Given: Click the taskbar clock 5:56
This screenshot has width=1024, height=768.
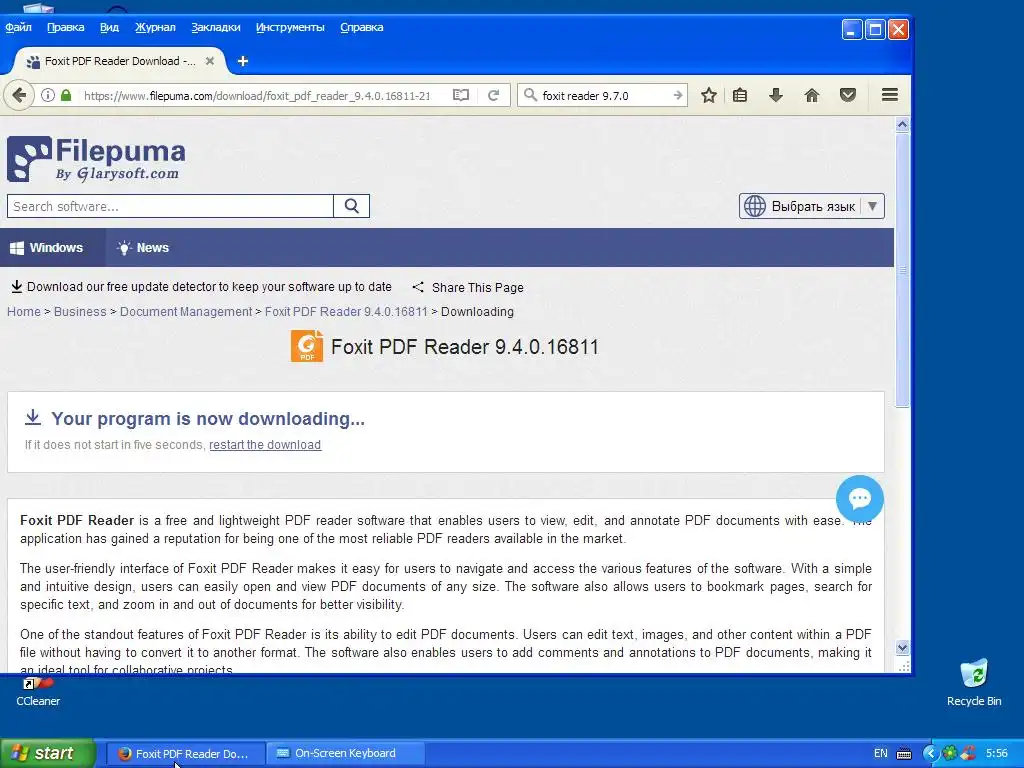Looking at the screenshot, I should [x=997, y=753].
